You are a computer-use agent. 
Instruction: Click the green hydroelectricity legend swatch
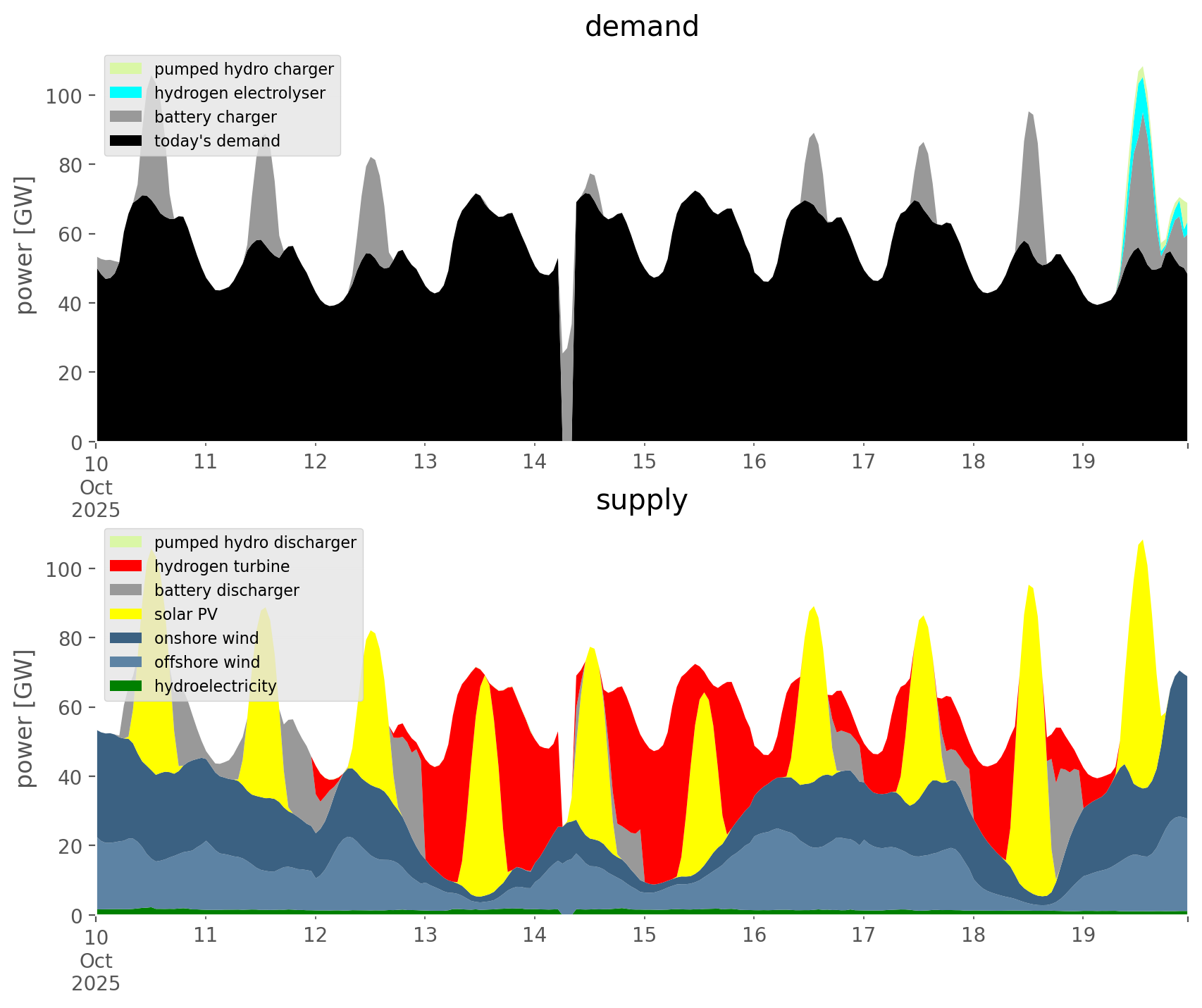(x=126, y=686)
